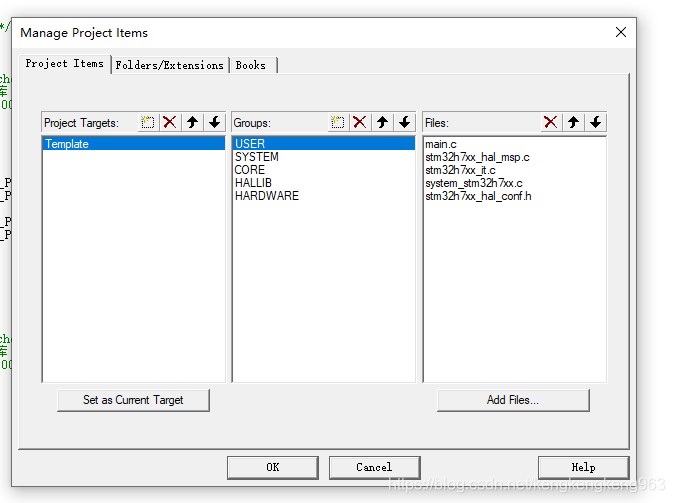The height and width of the screenshot is (503, 675).
Task: Delete the selected file with the red X
Action: [x=551, y=122]
